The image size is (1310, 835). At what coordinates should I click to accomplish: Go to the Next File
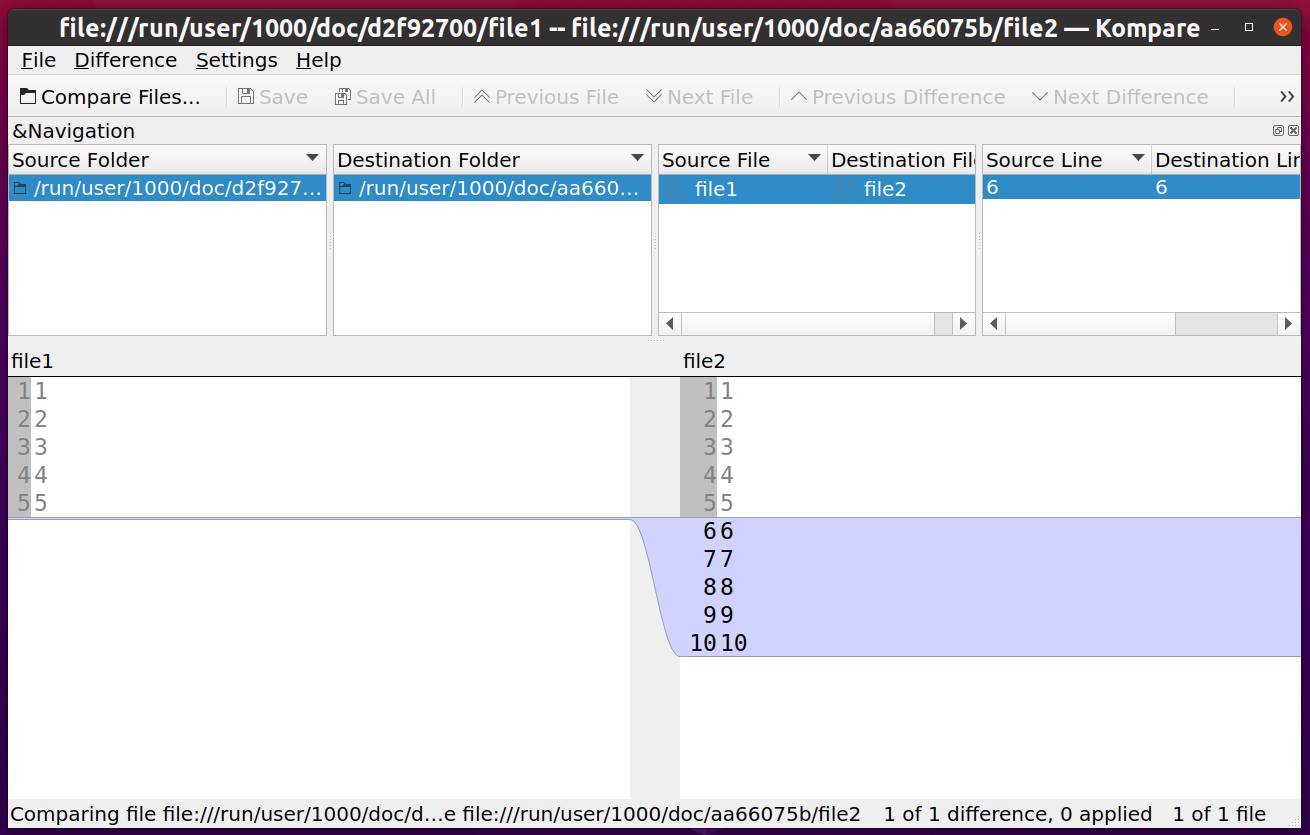699,96
